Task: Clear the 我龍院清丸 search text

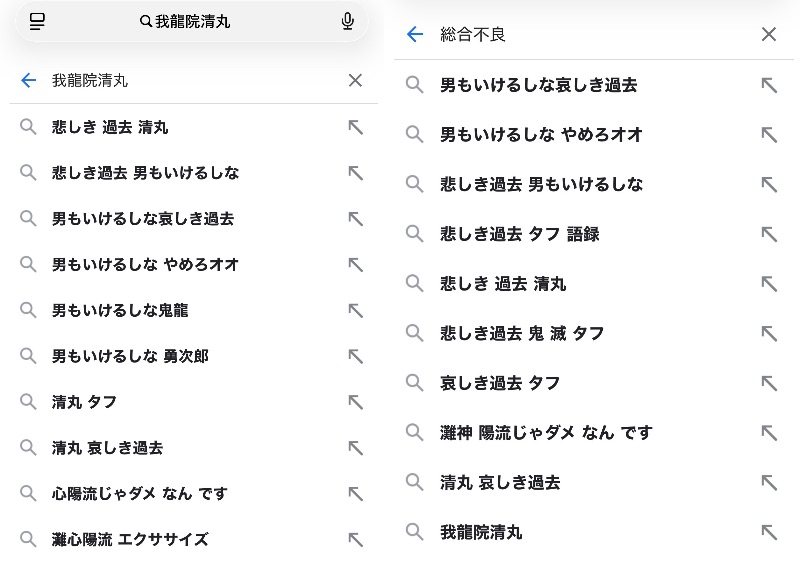Action: point(355,80)
